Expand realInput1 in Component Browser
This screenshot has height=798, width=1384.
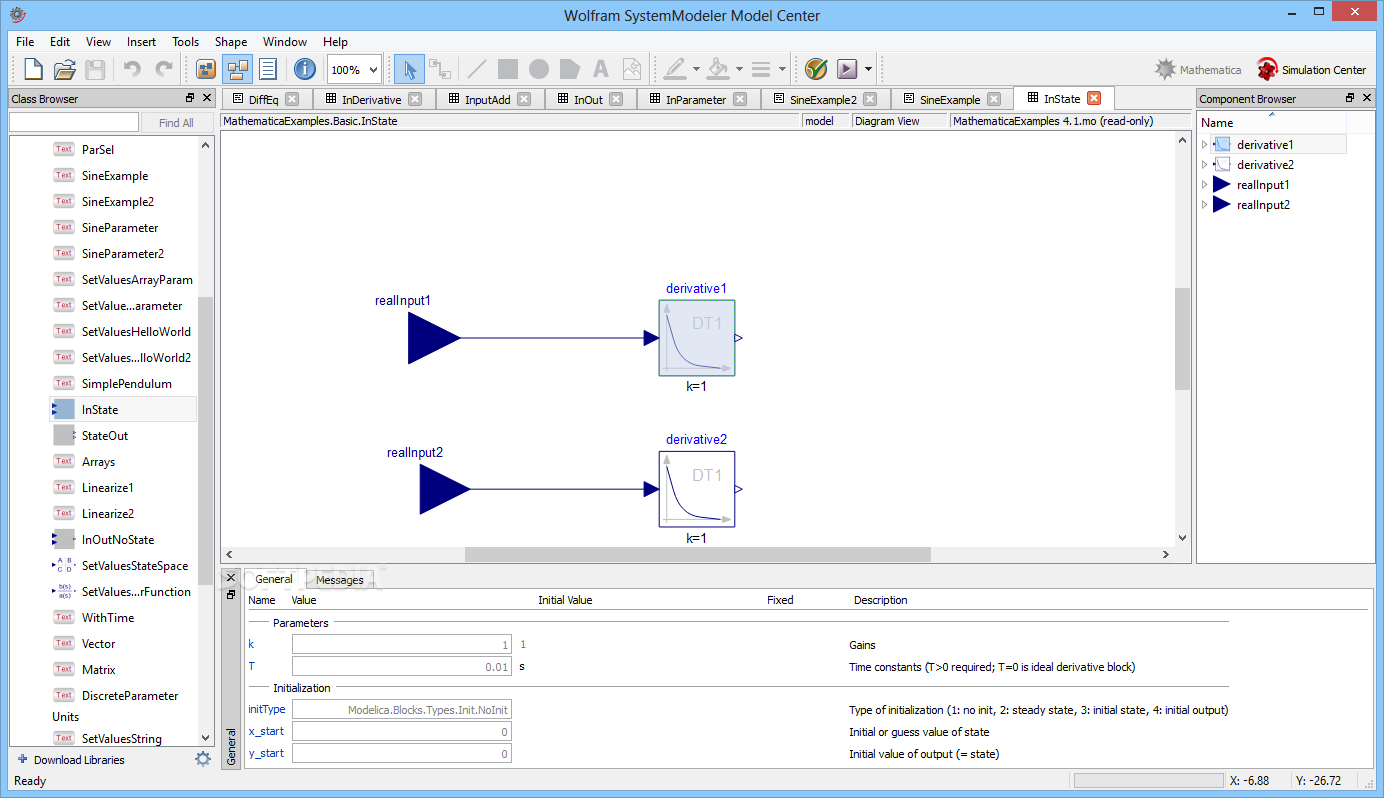pyautogui.click(x=1204, y=185)
